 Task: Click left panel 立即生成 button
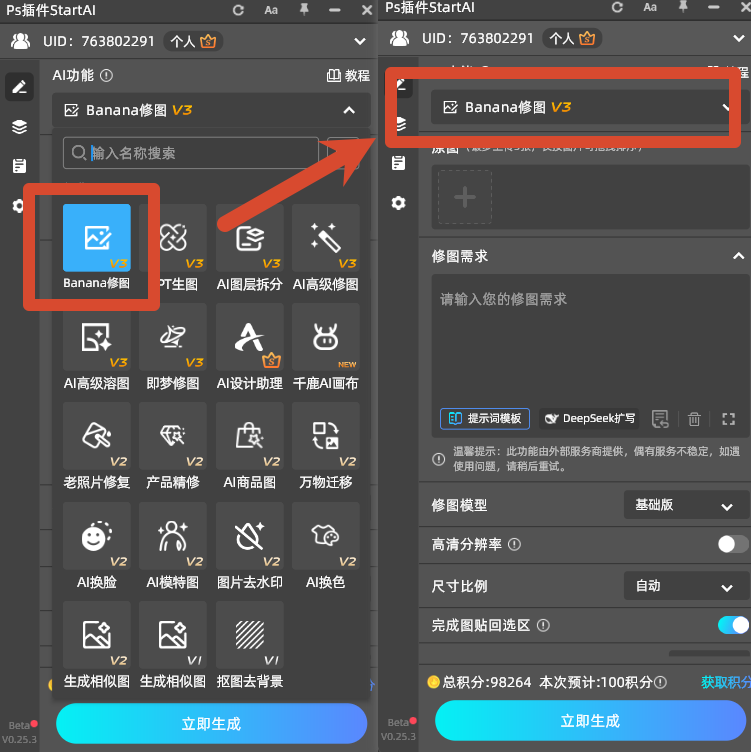pyautogui.click(x=211, y=724)
